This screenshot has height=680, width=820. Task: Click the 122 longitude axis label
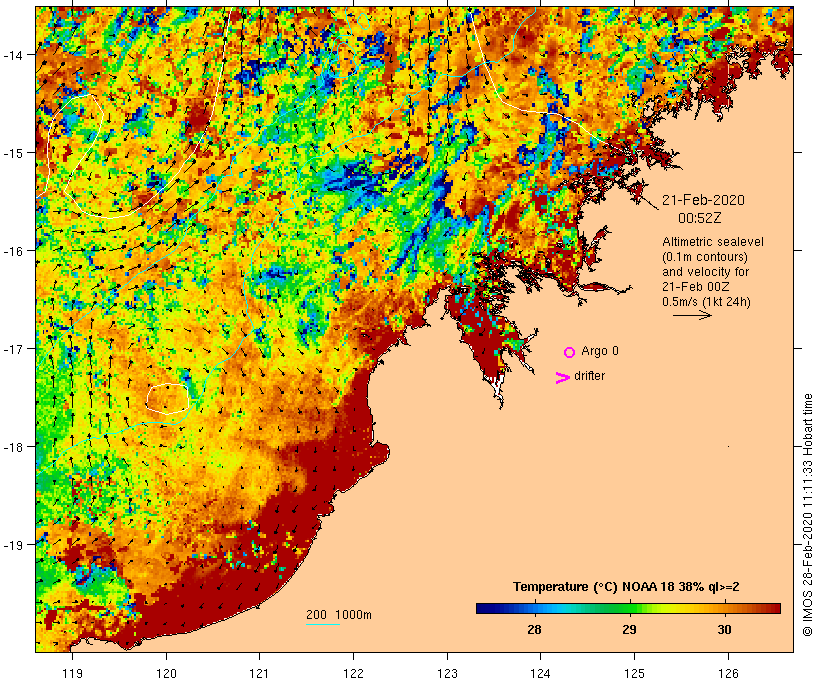[354, 673]
